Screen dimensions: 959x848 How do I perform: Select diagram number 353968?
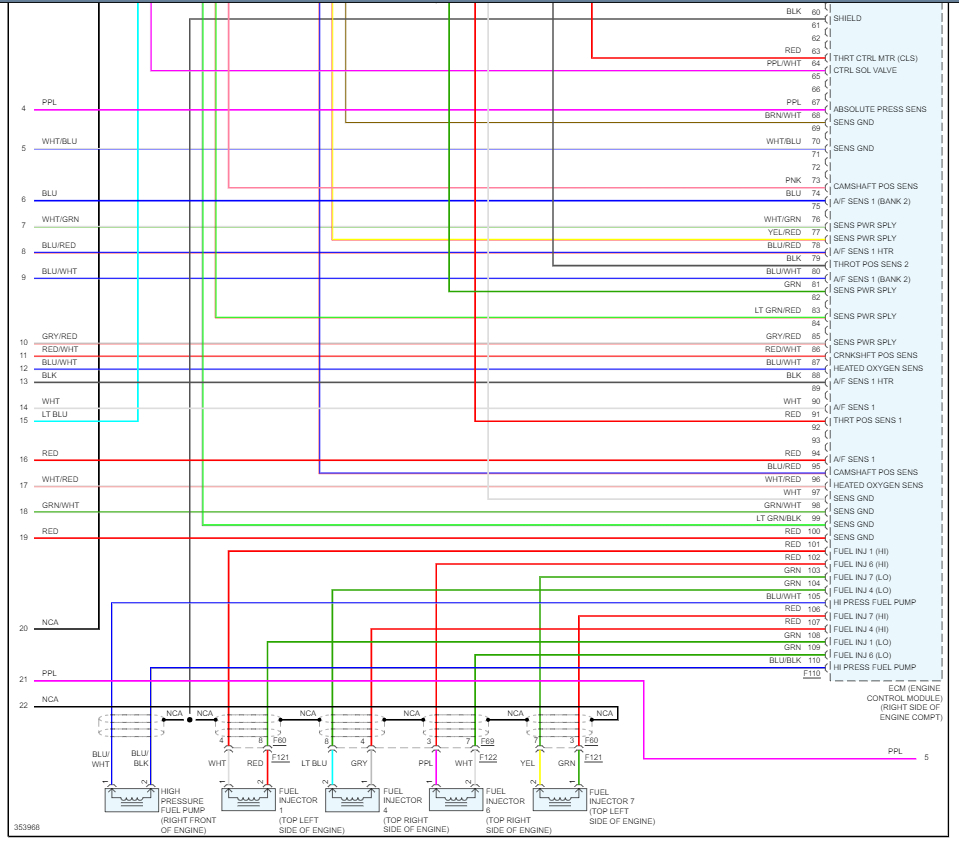pos(27,827)
